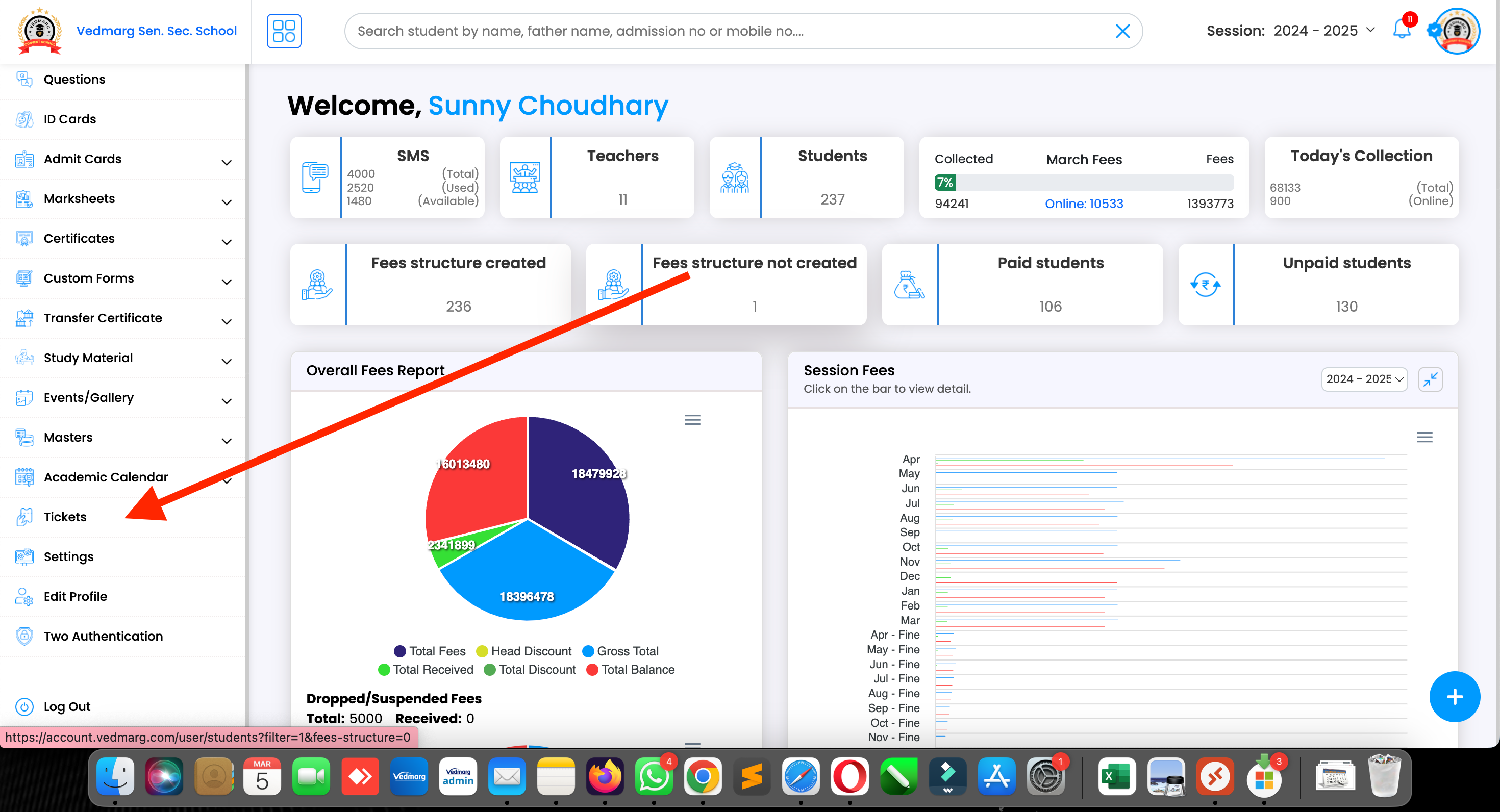This screenshot has height=812, width=1500.
Task: Open Overall Fees Report hamburger menu
Action: [692, 420]
